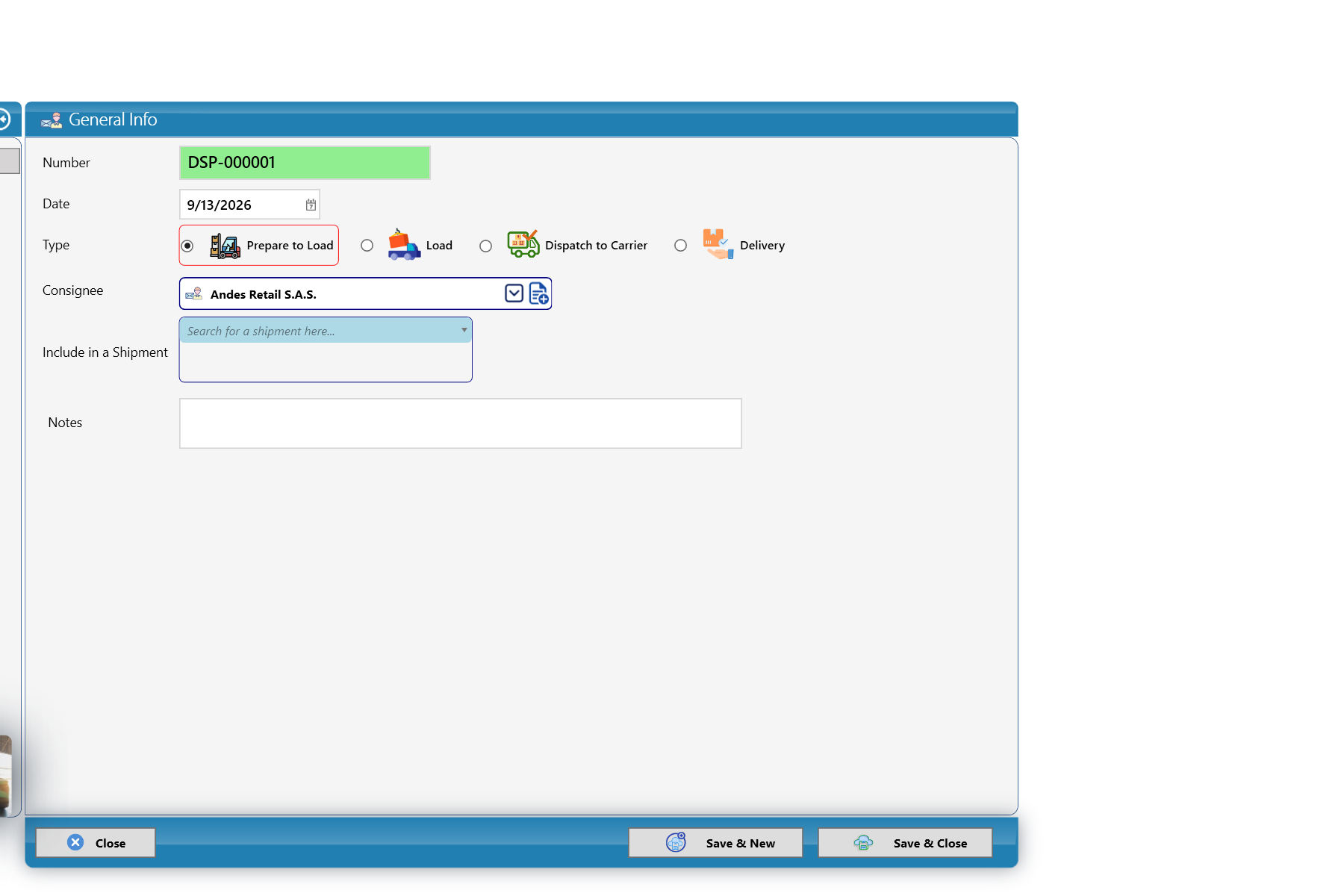Click the Dispatch to Carrier label

point(596,246)
